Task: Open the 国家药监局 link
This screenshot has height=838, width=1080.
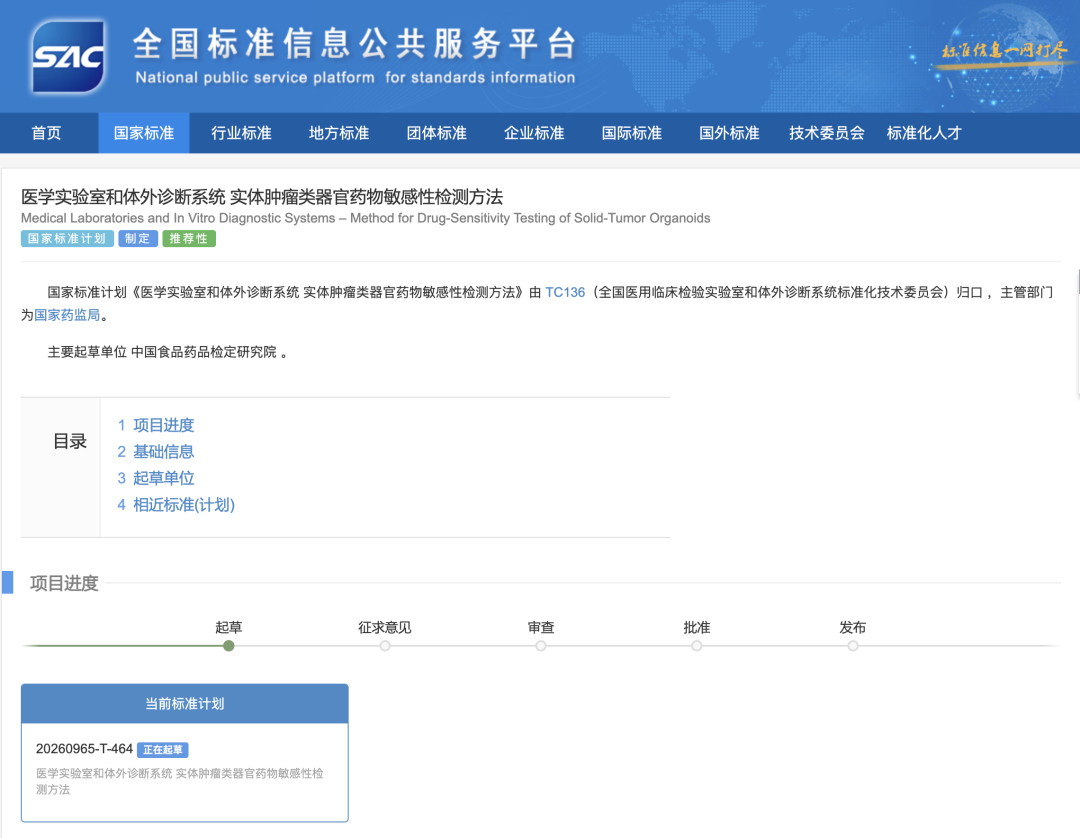Action: click(x=68, y=315)
